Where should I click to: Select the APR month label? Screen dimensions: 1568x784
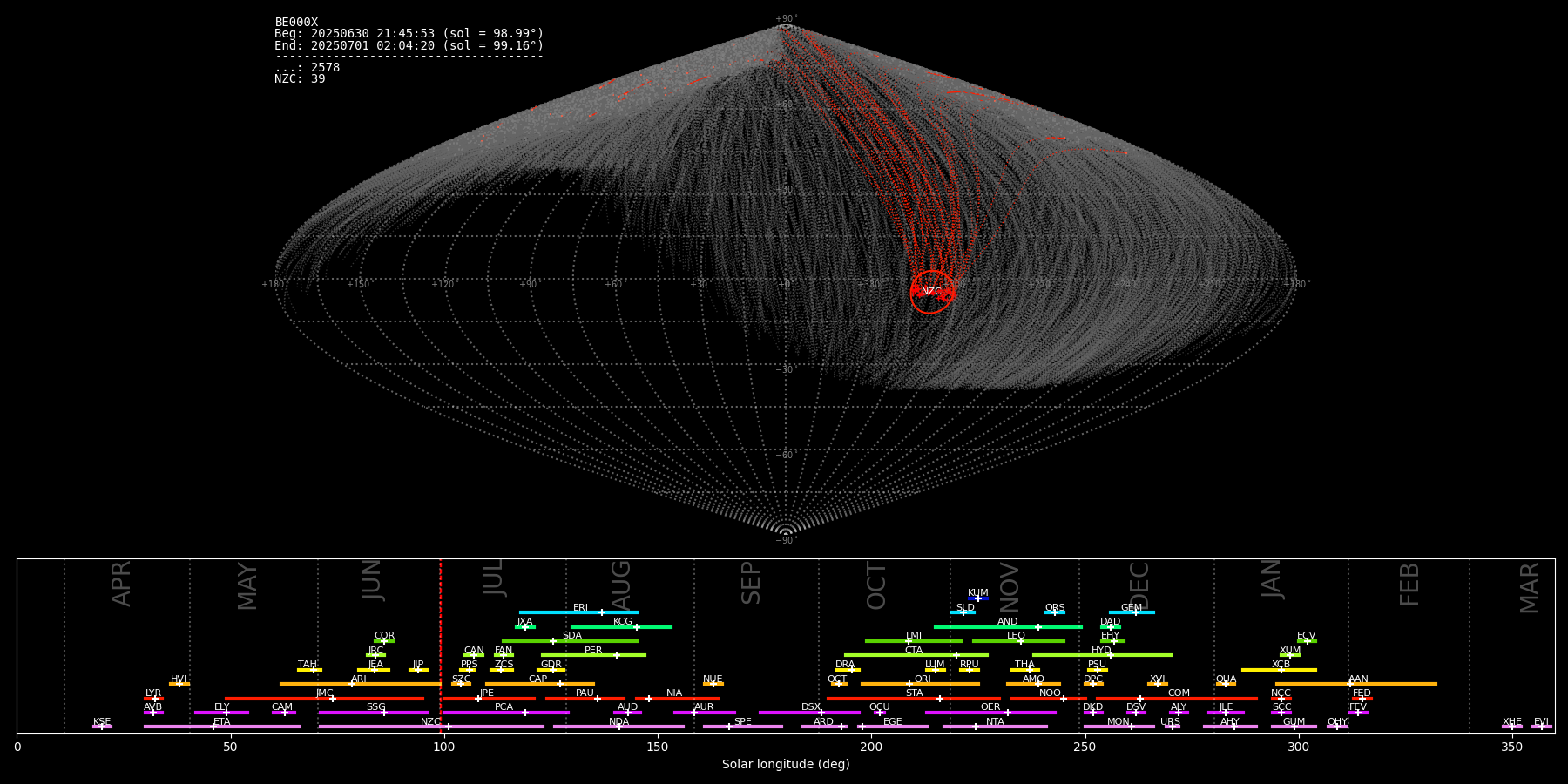point(121,584)
